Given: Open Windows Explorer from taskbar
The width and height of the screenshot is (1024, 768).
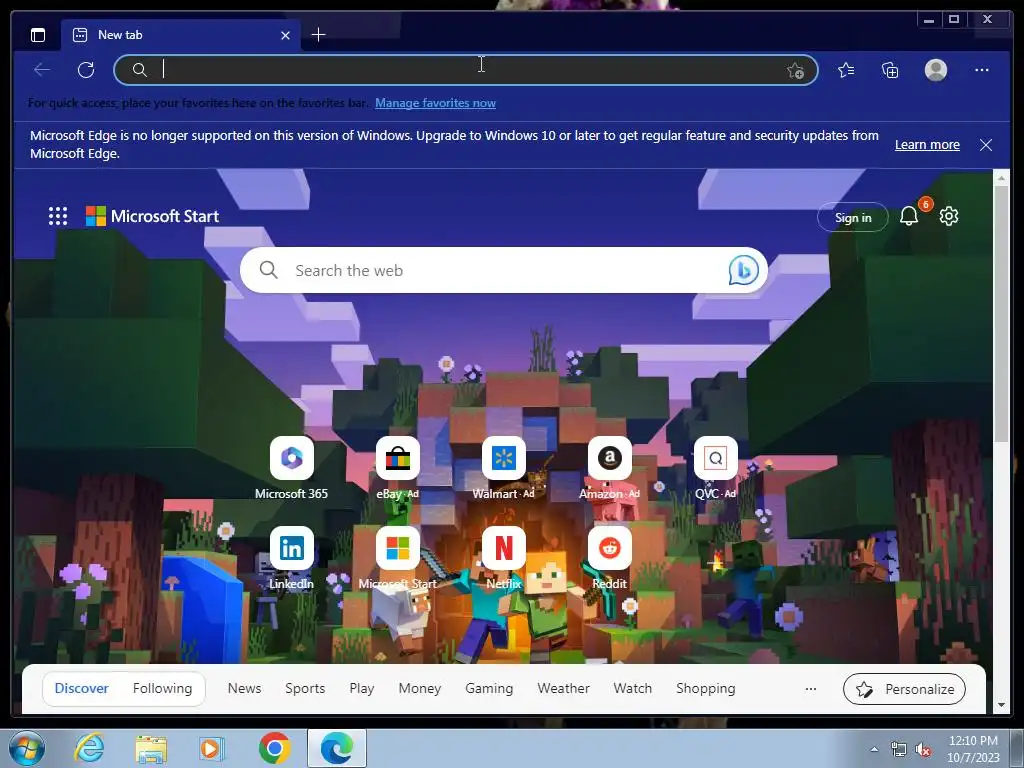Looking at the screenshot, I should [151, 748].
